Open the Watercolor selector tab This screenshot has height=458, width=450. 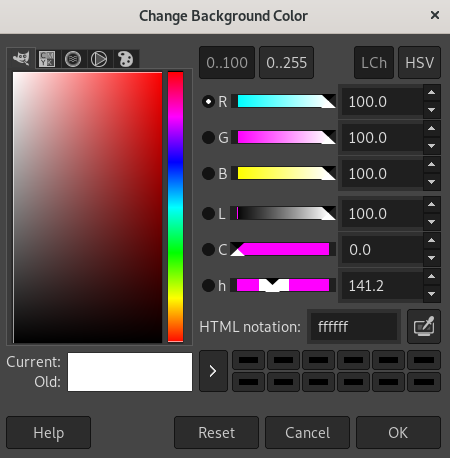pos(73,59)
